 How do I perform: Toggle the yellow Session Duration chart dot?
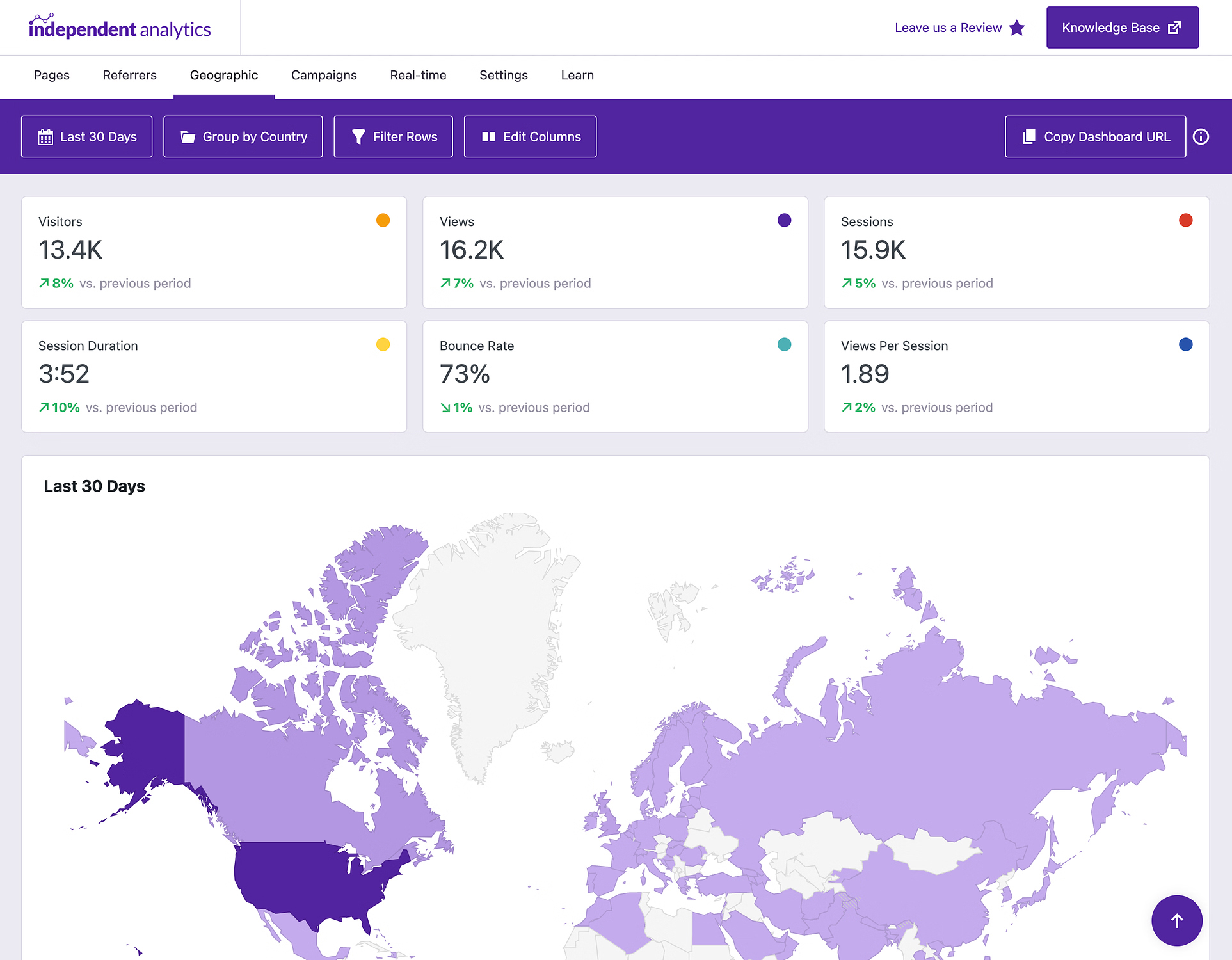point(383,344)
